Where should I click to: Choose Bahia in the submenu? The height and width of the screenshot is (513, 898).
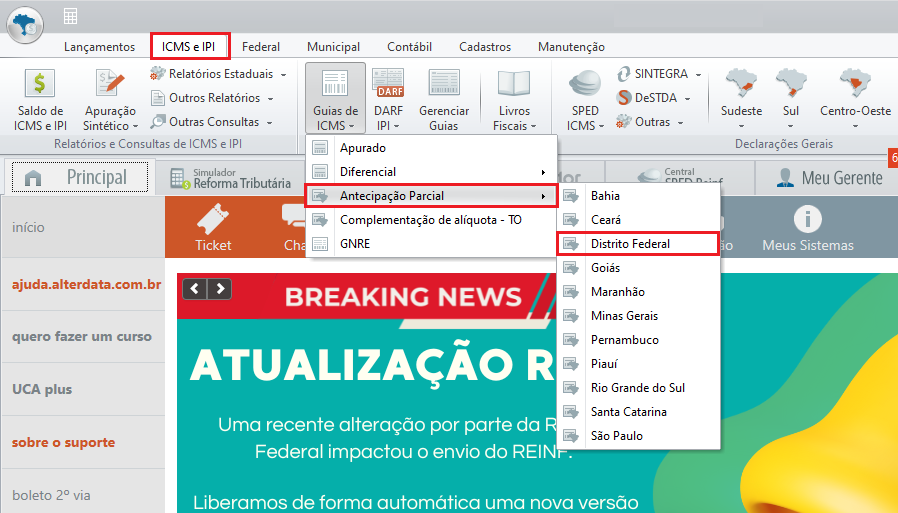639,196
